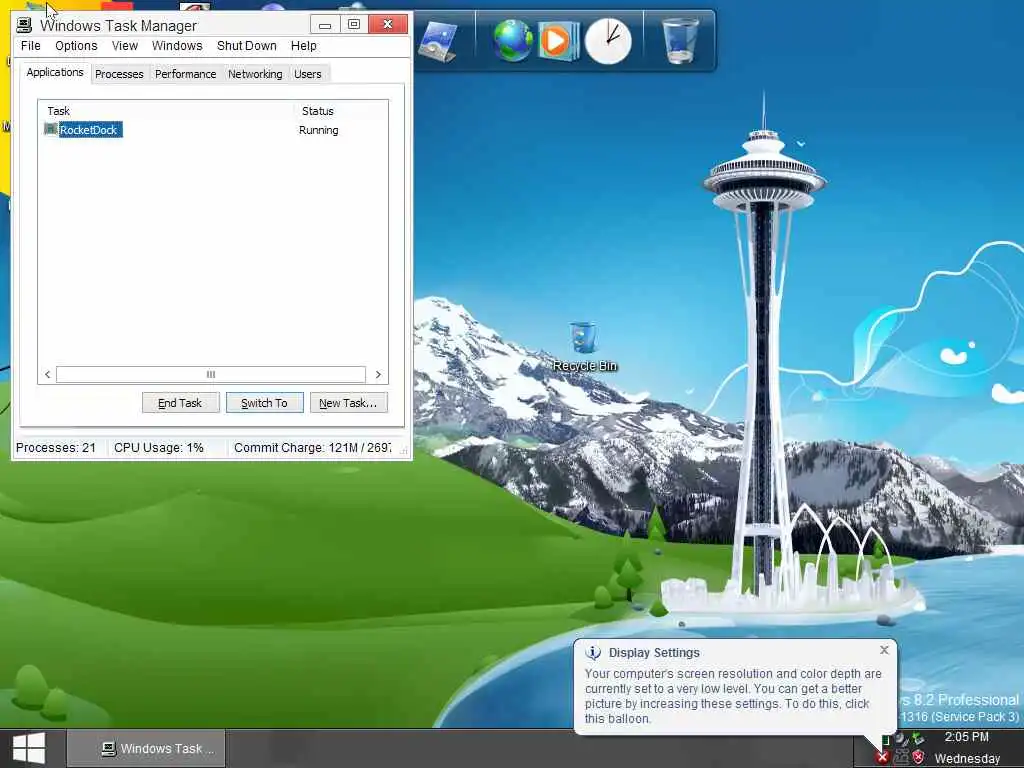The height and width of the screenshot is (768, 1024).
Task: Click the network connection tray icon
Action: pos(901,758)
